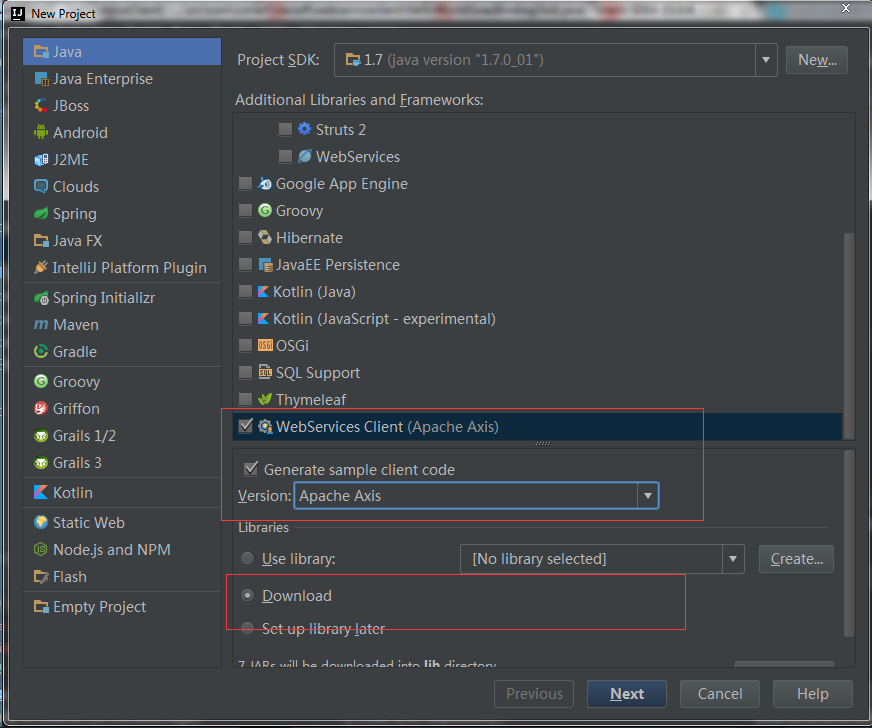Click the Clouds icon
This screenshot has width=872, height=728.
(x=41, y=186)
